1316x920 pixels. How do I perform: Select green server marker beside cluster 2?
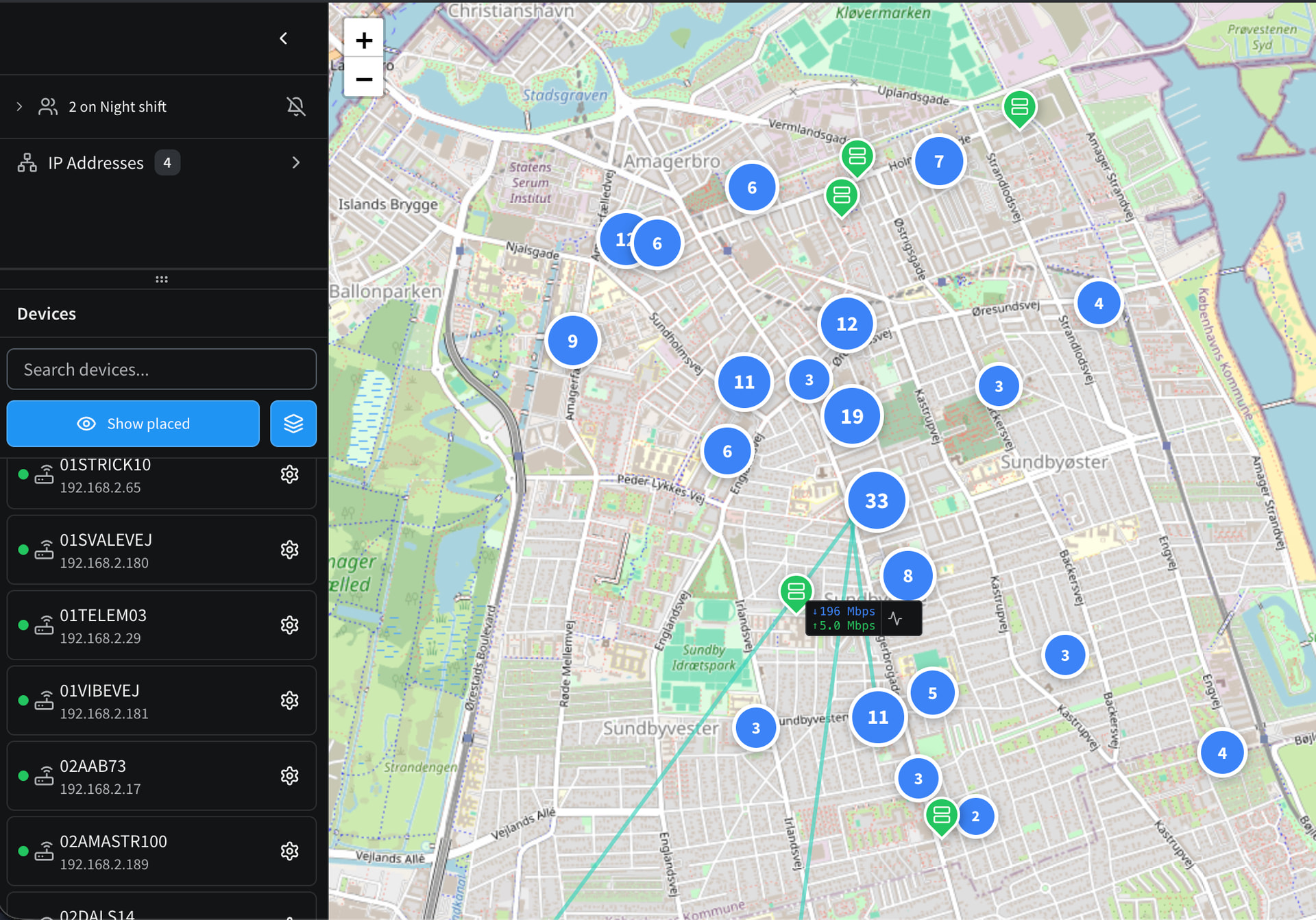click(942, 817)
